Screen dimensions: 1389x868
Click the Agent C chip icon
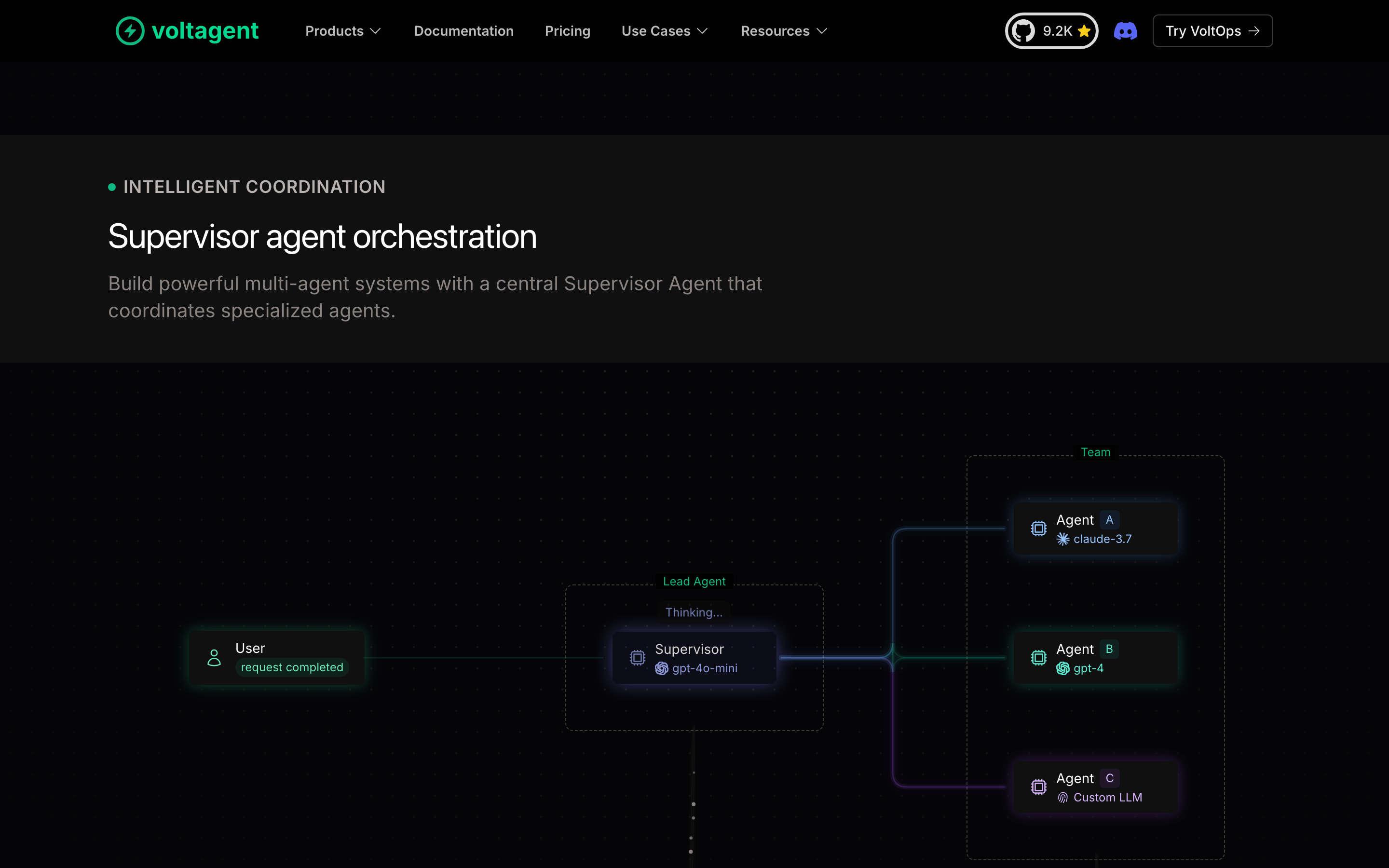tap(1038, 787)
